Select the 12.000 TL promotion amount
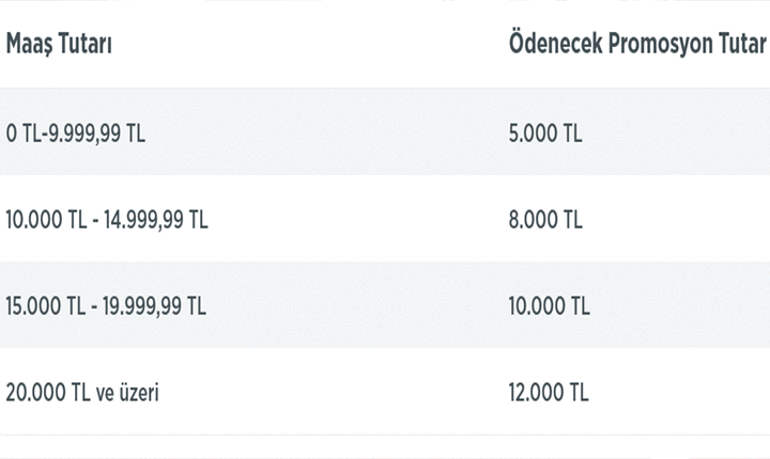Screen dimensions: 770x459 [x=549, y=393]
